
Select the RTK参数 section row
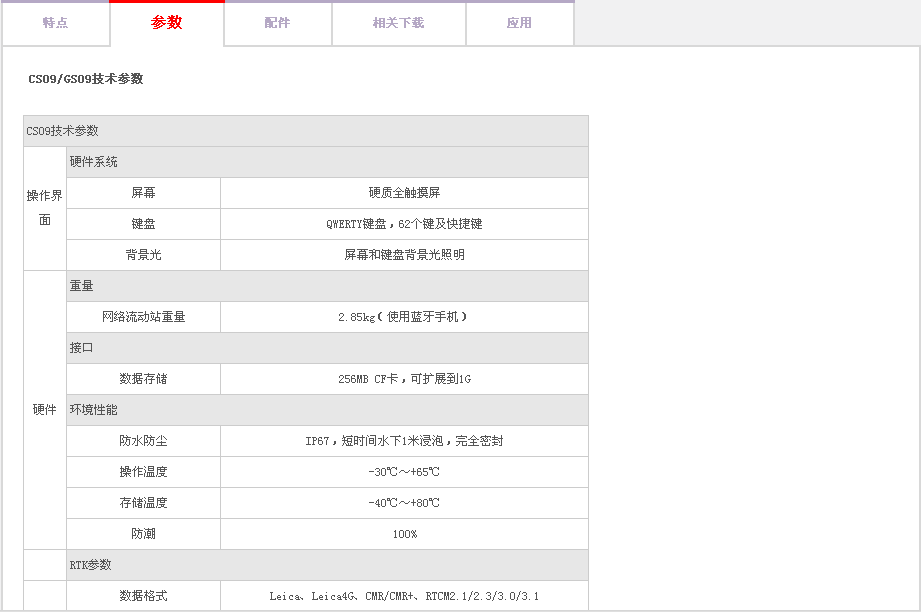pyautogui.click(x=326, y=565)
